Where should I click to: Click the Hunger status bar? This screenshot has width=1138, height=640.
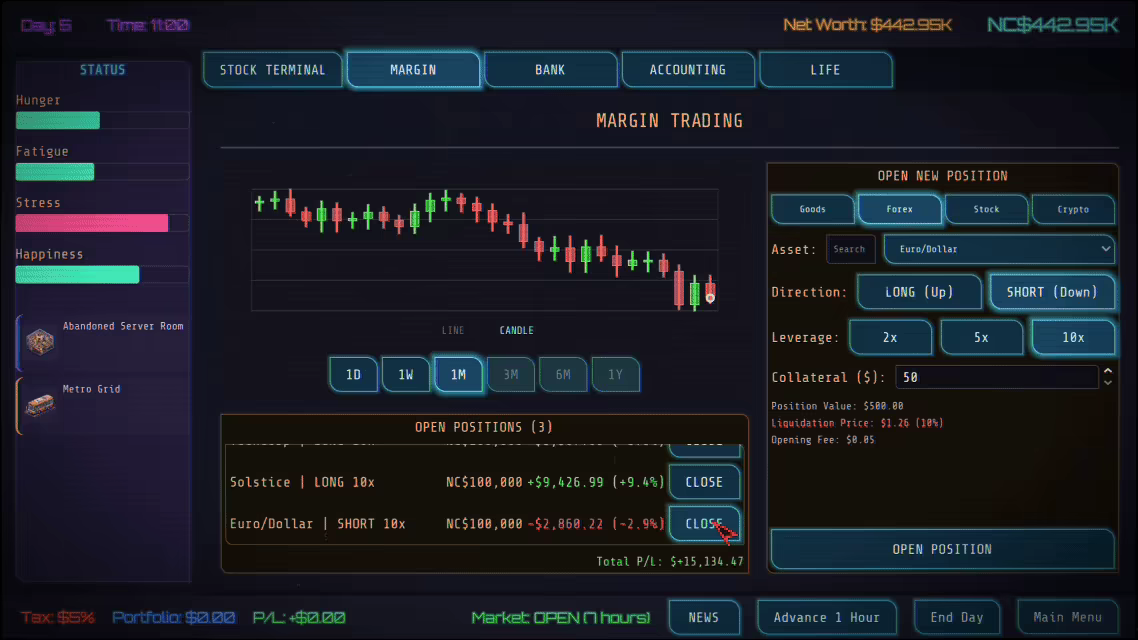coord(102,120)
